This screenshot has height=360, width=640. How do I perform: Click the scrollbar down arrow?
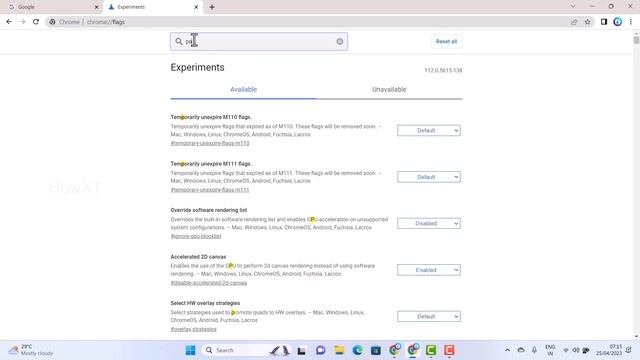tap(636, 337)
